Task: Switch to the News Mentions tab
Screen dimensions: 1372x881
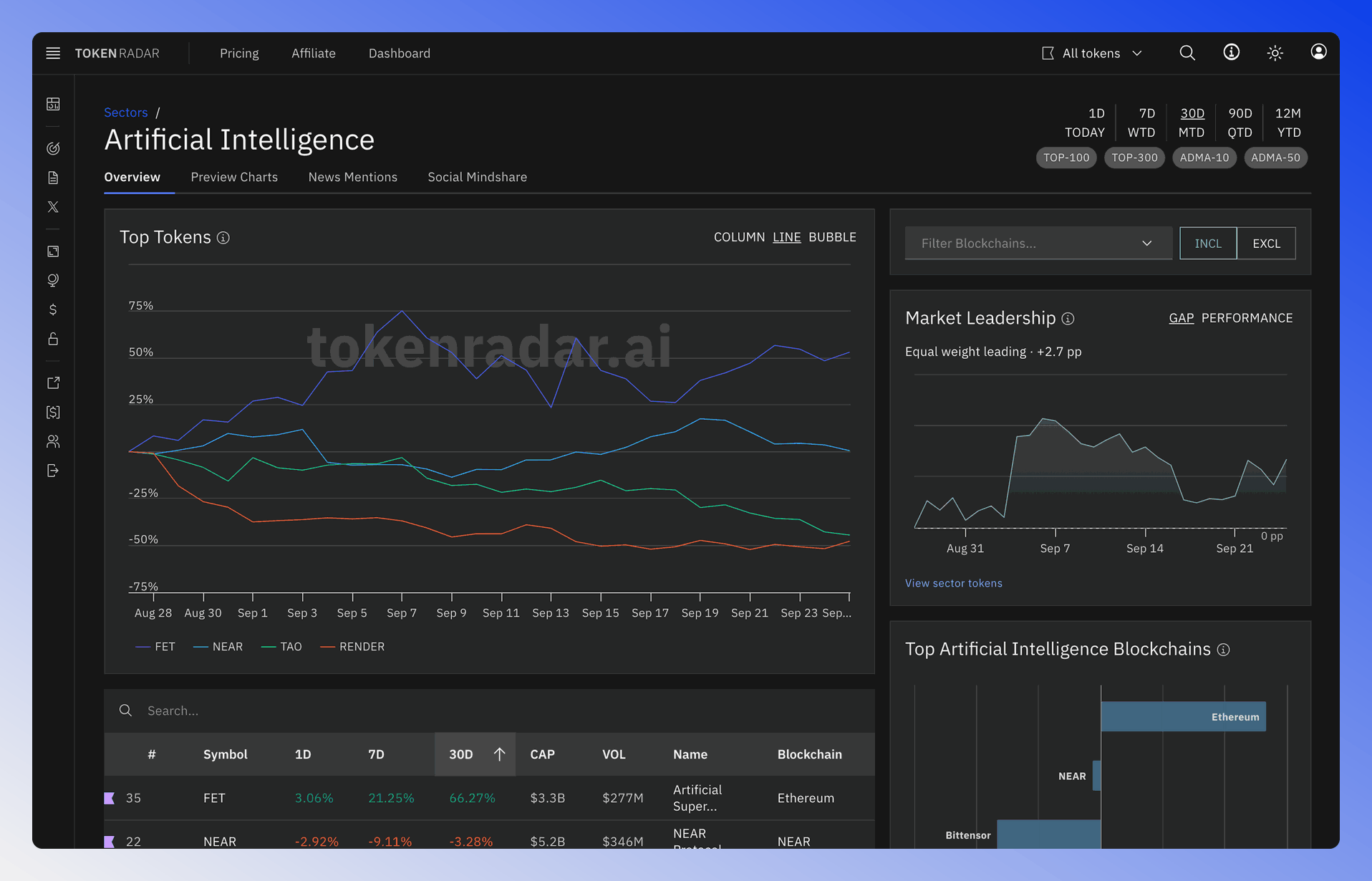Action: [352, 177]
